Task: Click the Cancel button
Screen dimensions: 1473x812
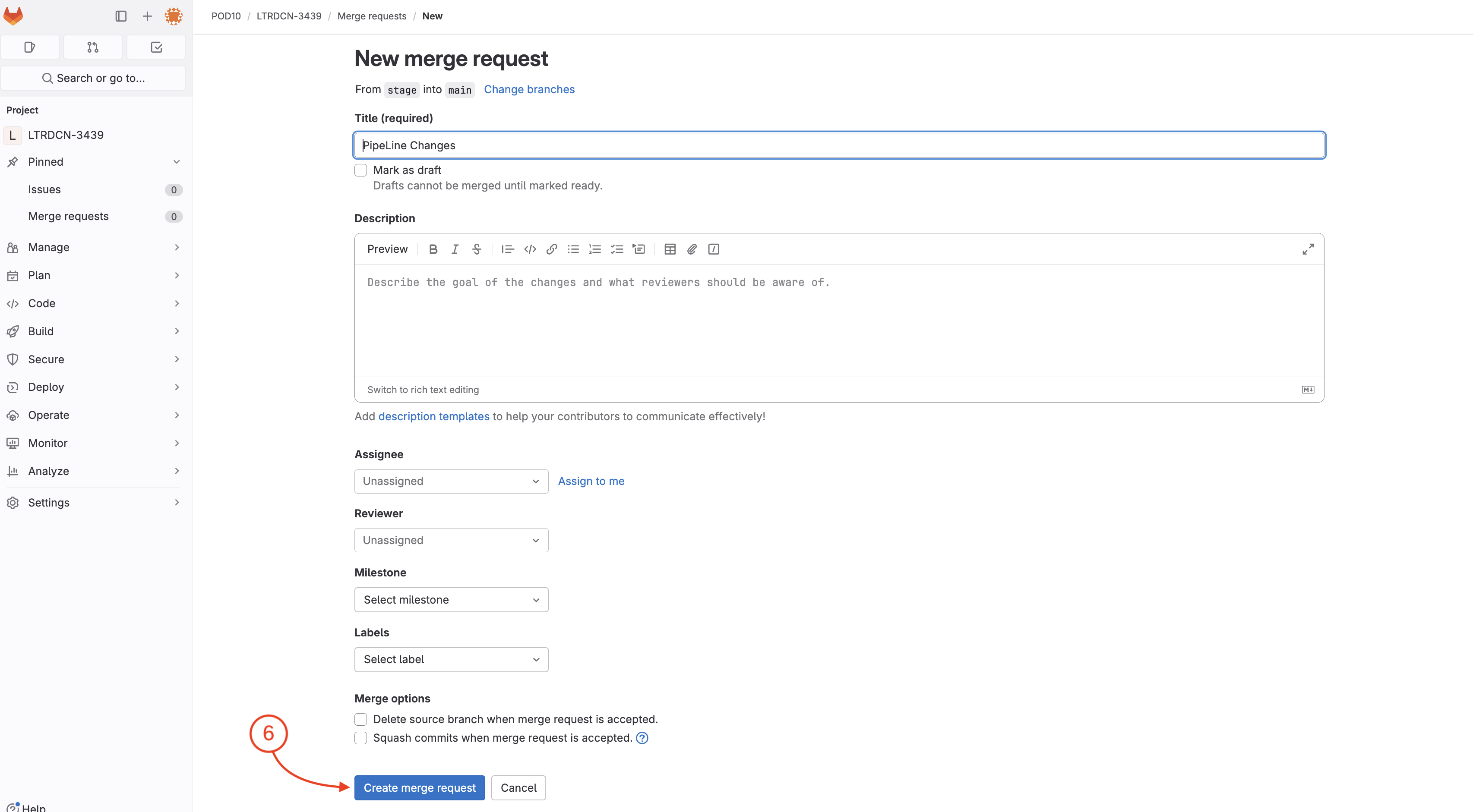Action: pos(518,787)
